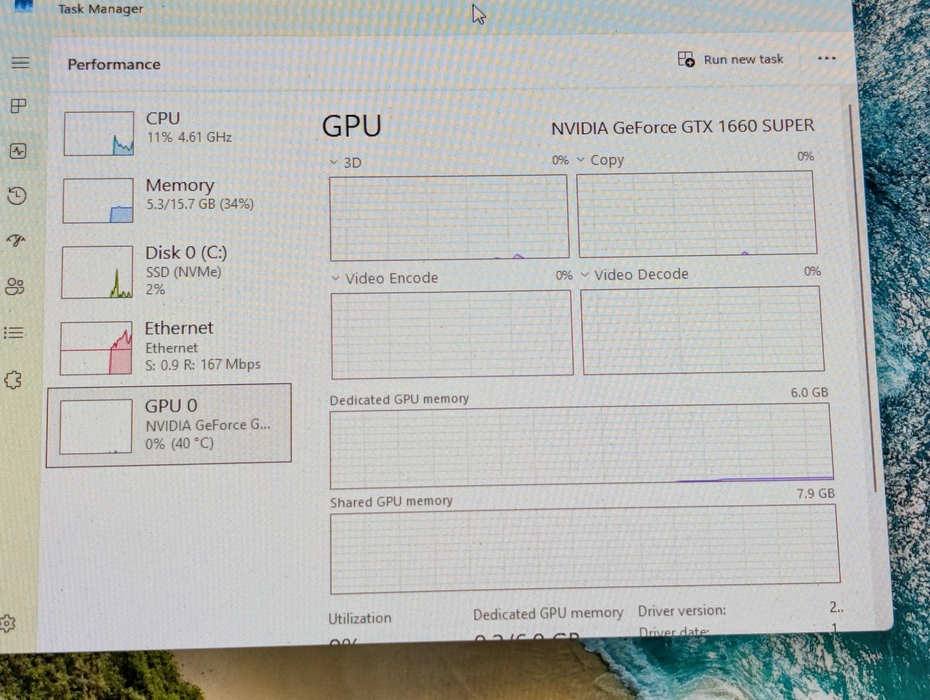The width and height of the screenshot is (930, 700).
Task: Open the App history page icon
Action: click(17, 196)
